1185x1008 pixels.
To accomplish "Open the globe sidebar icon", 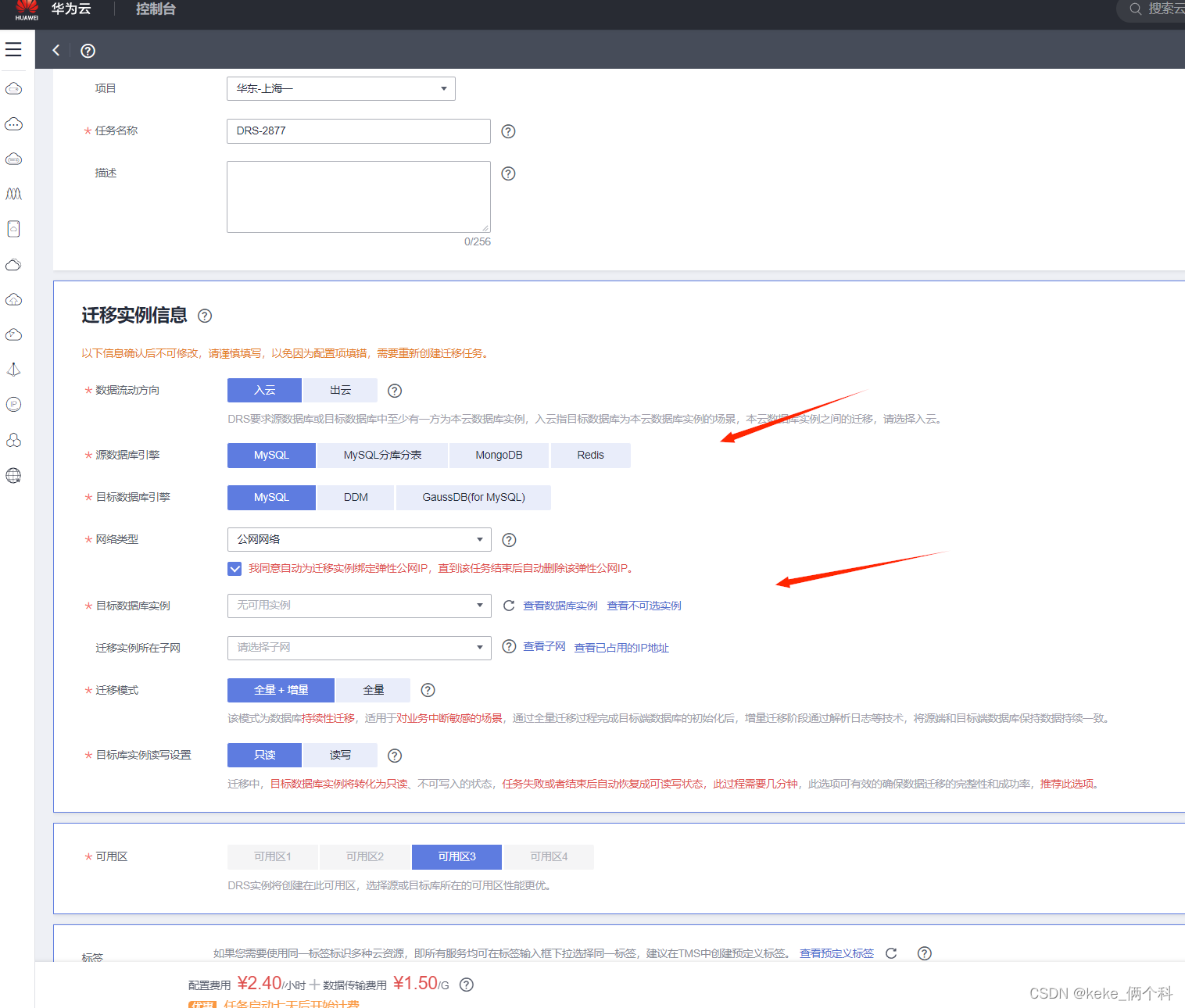I will [x=13, y=475].
